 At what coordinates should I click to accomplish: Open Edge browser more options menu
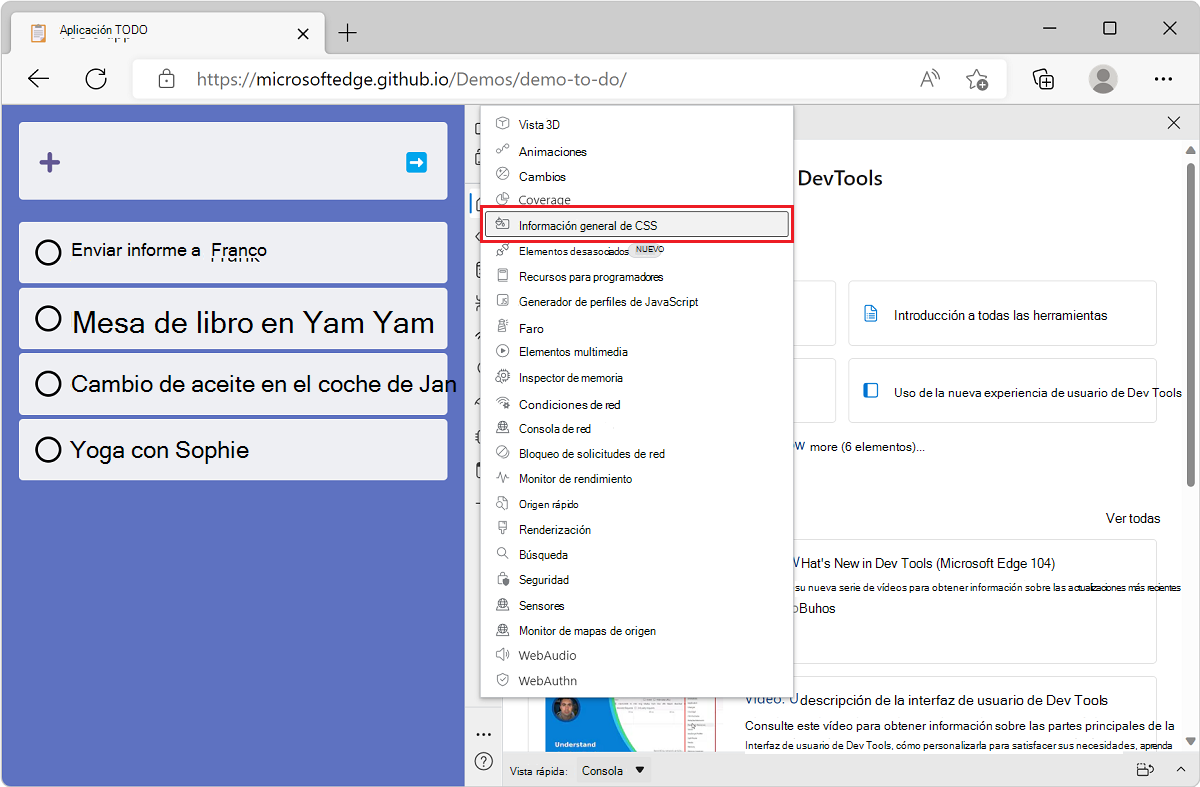click(x=1163, y=78)
